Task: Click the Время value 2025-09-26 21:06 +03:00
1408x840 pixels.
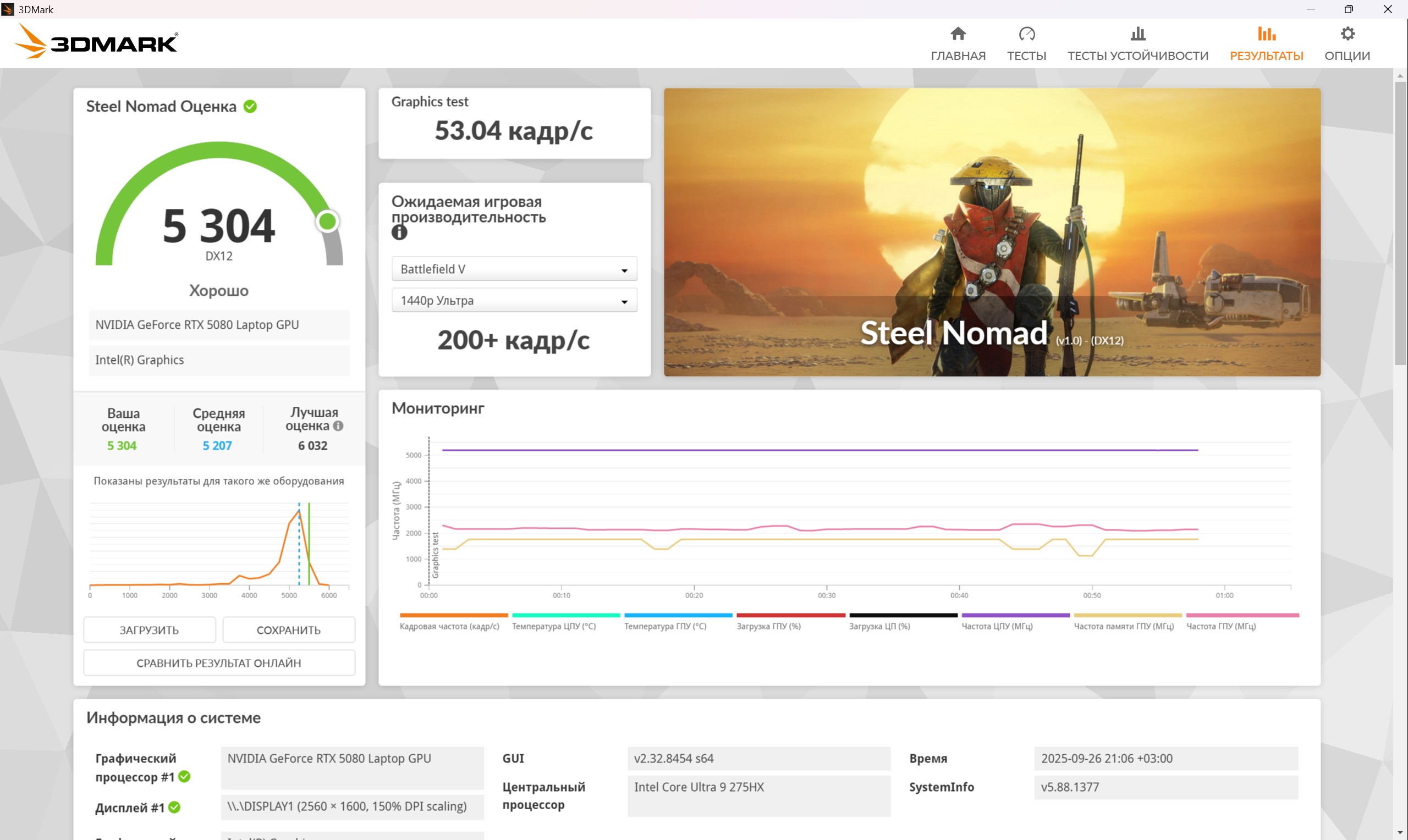Action: [x=1165, y=759]
